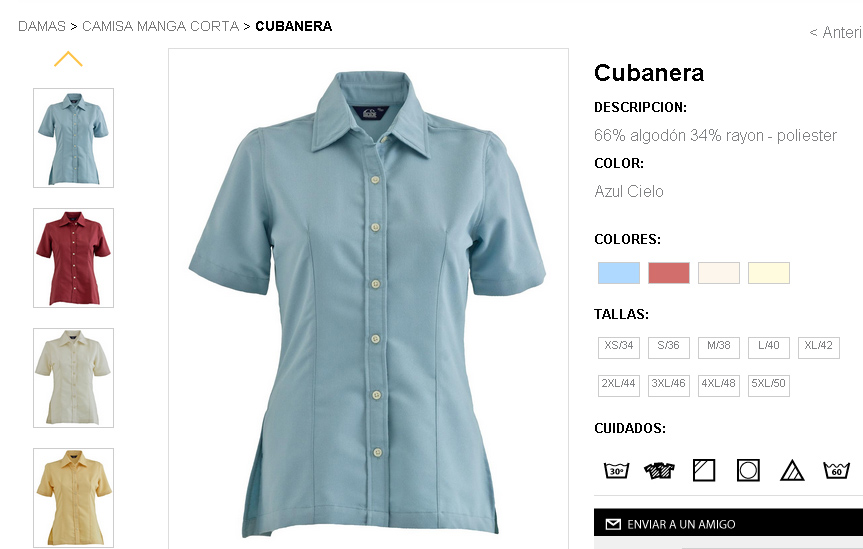The width and height of the screenshot is (863, 549).
Task: Select size 3XL/46
Action: [x=669, y=385]
